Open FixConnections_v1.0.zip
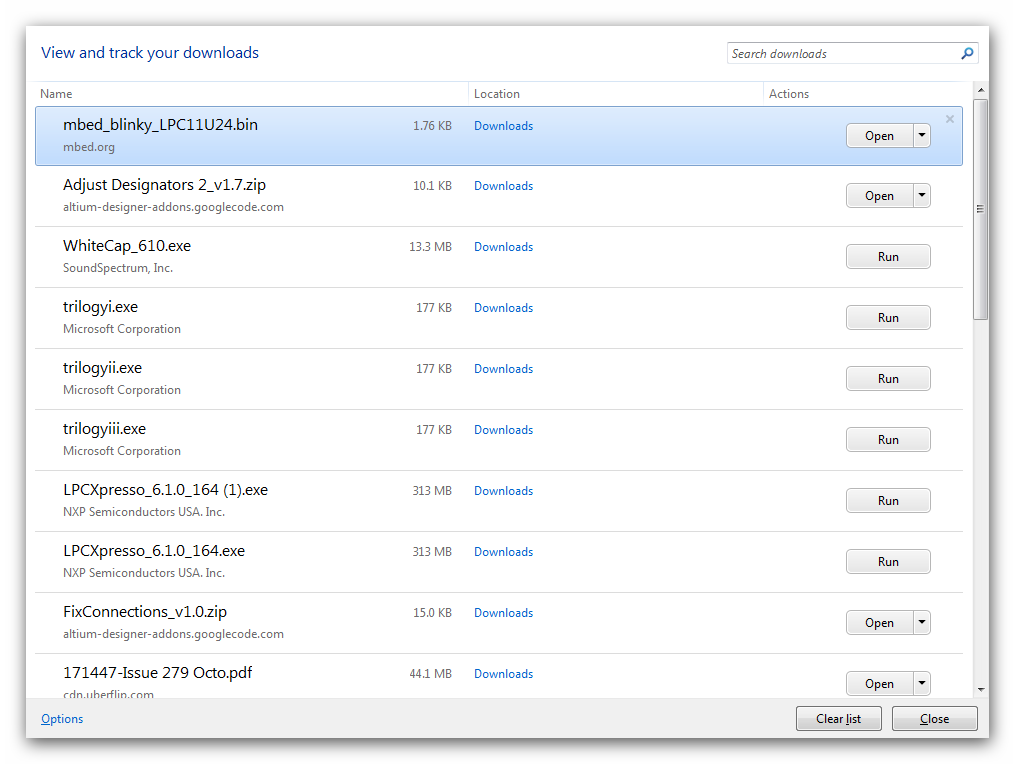 point(880,623)
